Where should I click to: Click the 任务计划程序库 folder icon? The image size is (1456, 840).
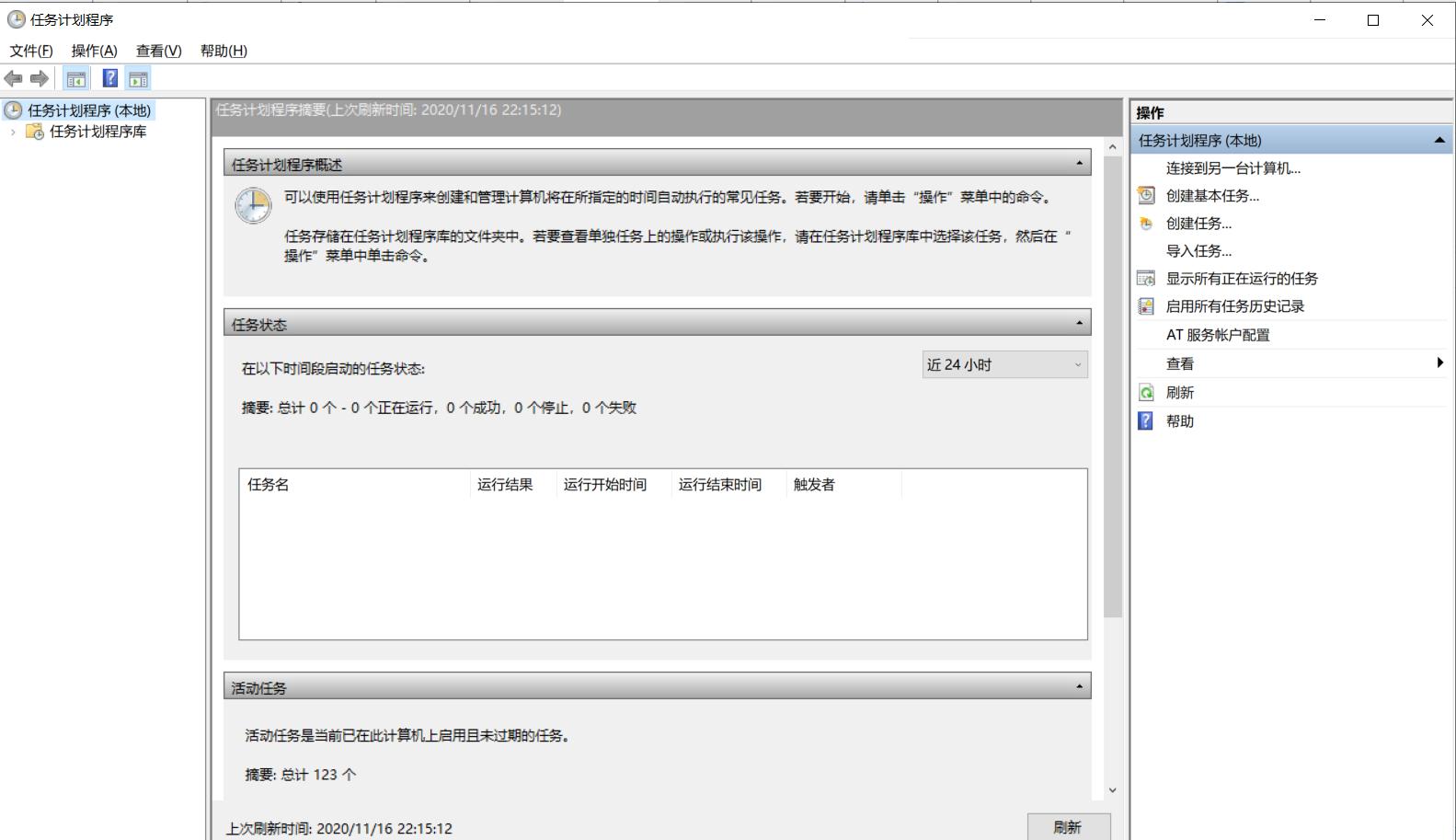pos(35,132)
